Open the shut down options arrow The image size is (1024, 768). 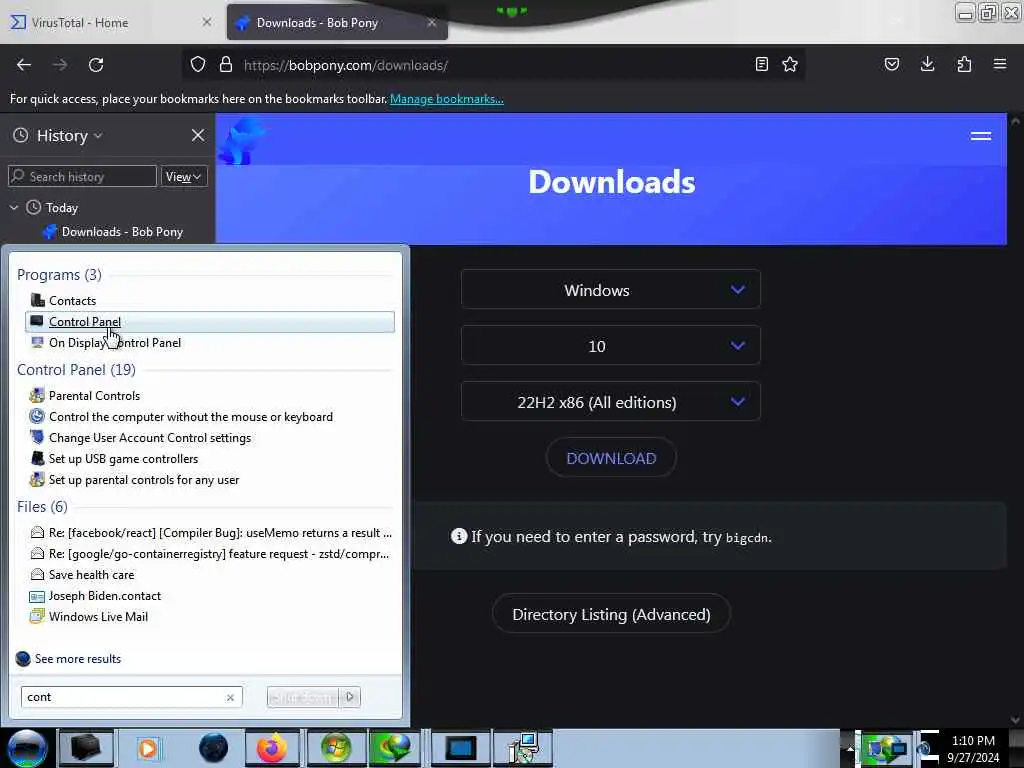(350, 697)
